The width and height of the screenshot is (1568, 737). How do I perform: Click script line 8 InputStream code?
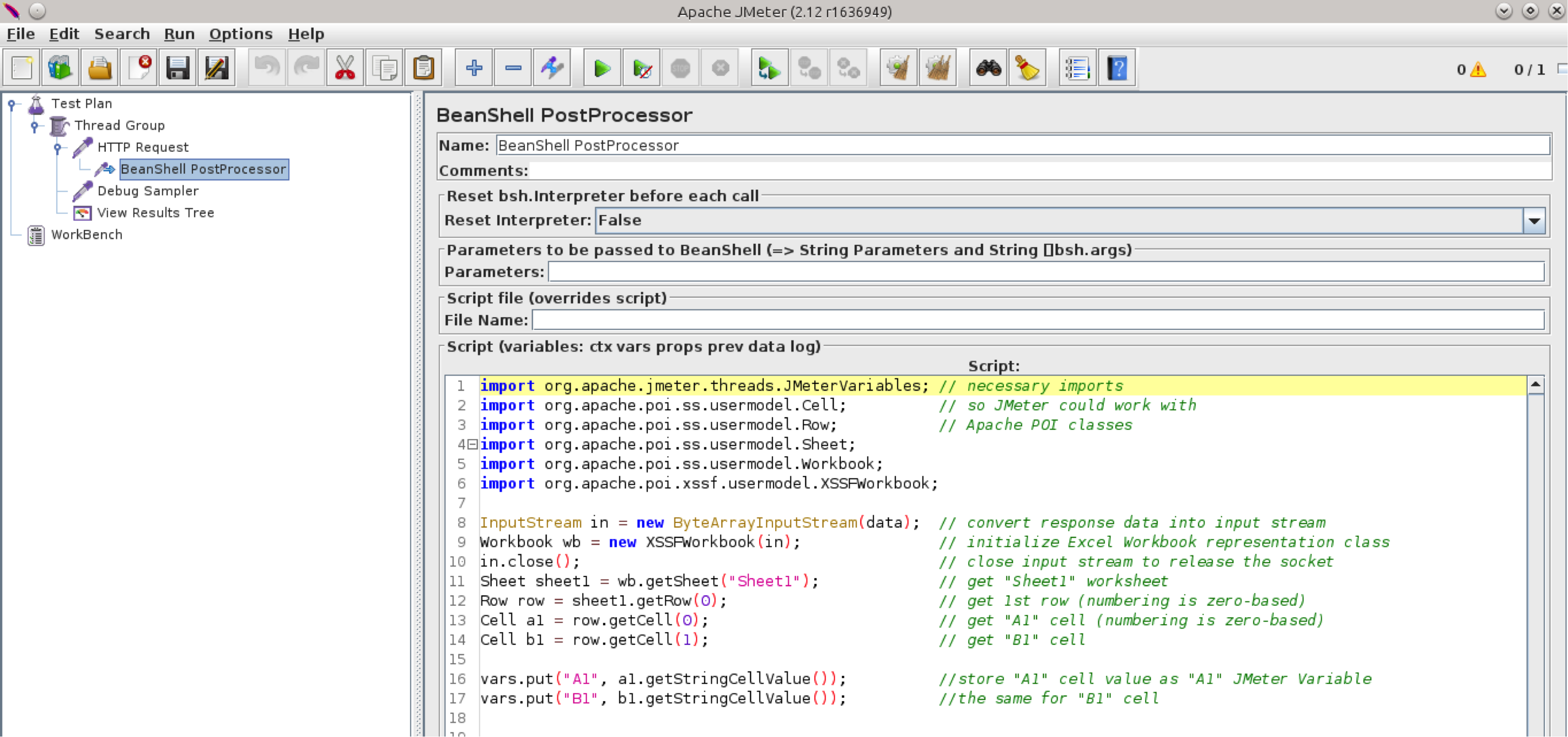(x=700, y=523)
